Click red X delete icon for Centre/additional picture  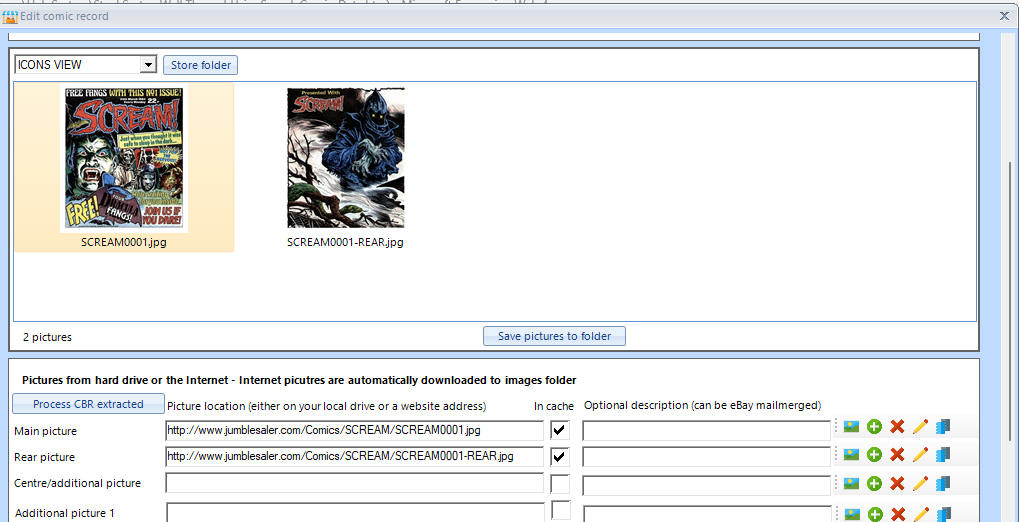pos(897,483)
